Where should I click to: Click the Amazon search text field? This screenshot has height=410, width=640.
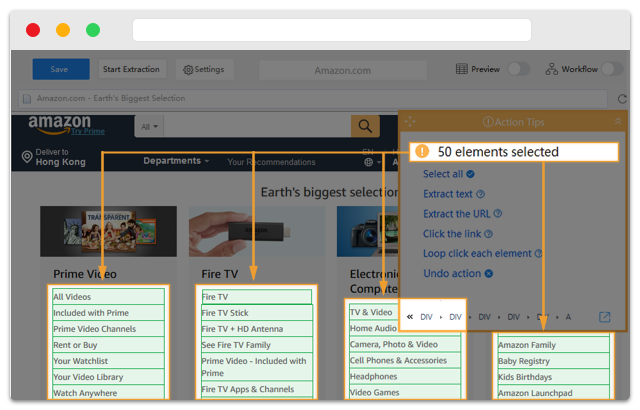click(x=257, y=126)
